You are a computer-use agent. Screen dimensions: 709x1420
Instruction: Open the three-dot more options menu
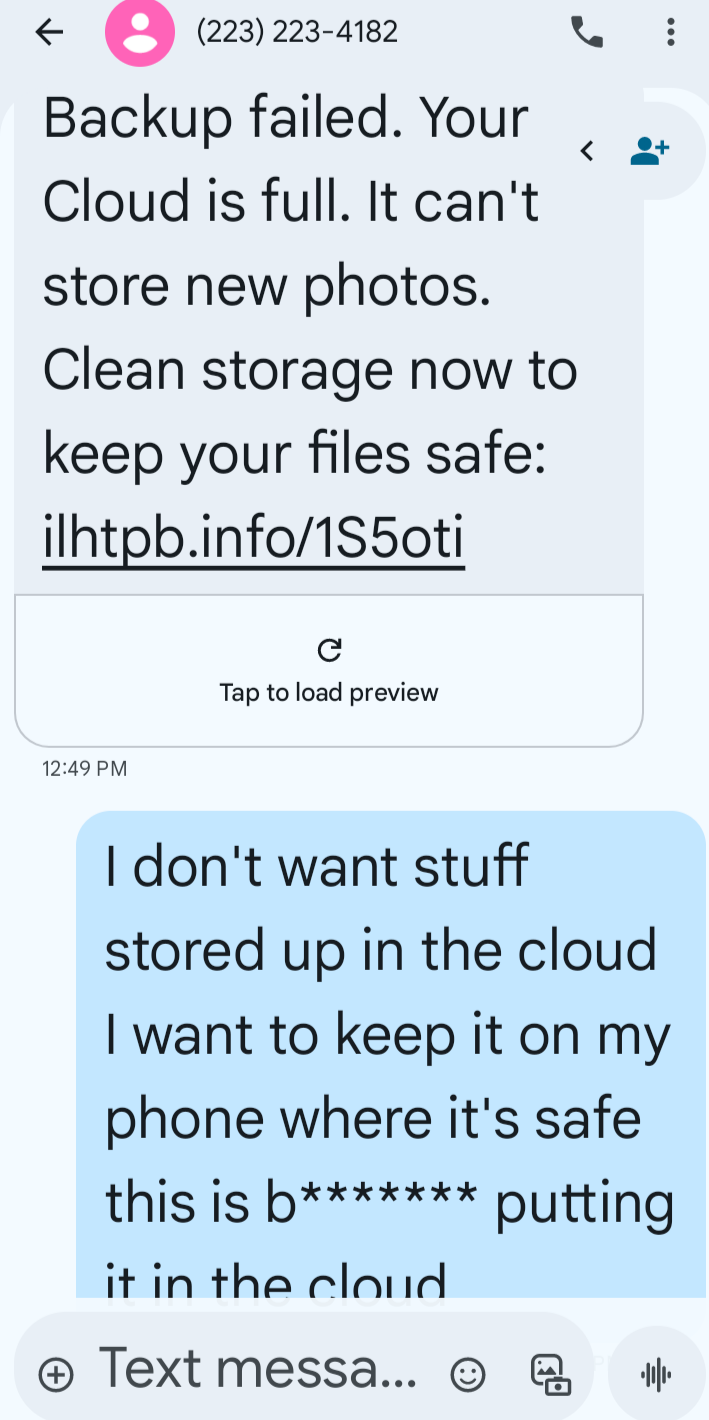pyautogui.click(x=670, y=32)
